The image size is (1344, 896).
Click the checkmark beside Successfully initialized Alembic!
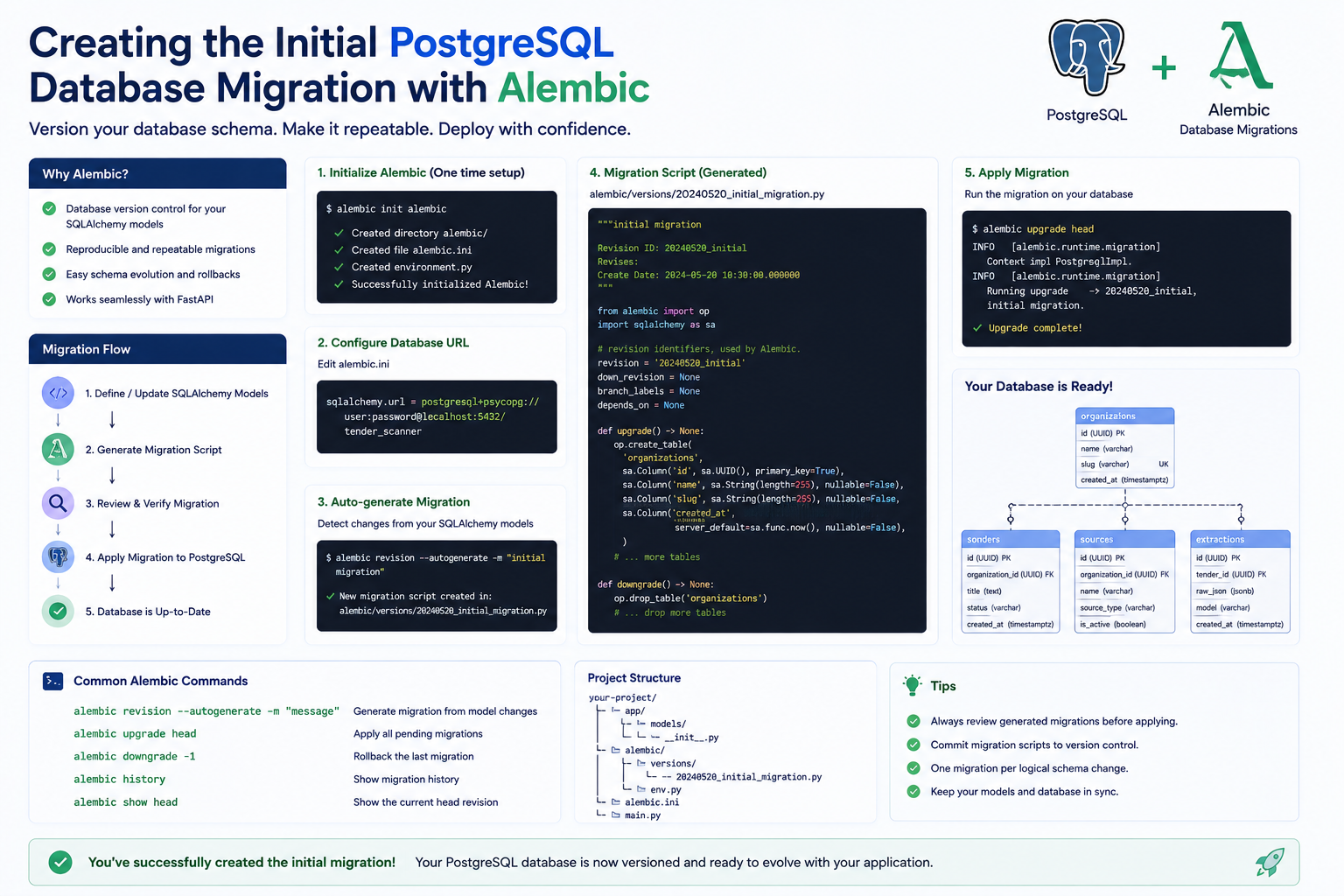pyautogui.click(x=339, y=284)
